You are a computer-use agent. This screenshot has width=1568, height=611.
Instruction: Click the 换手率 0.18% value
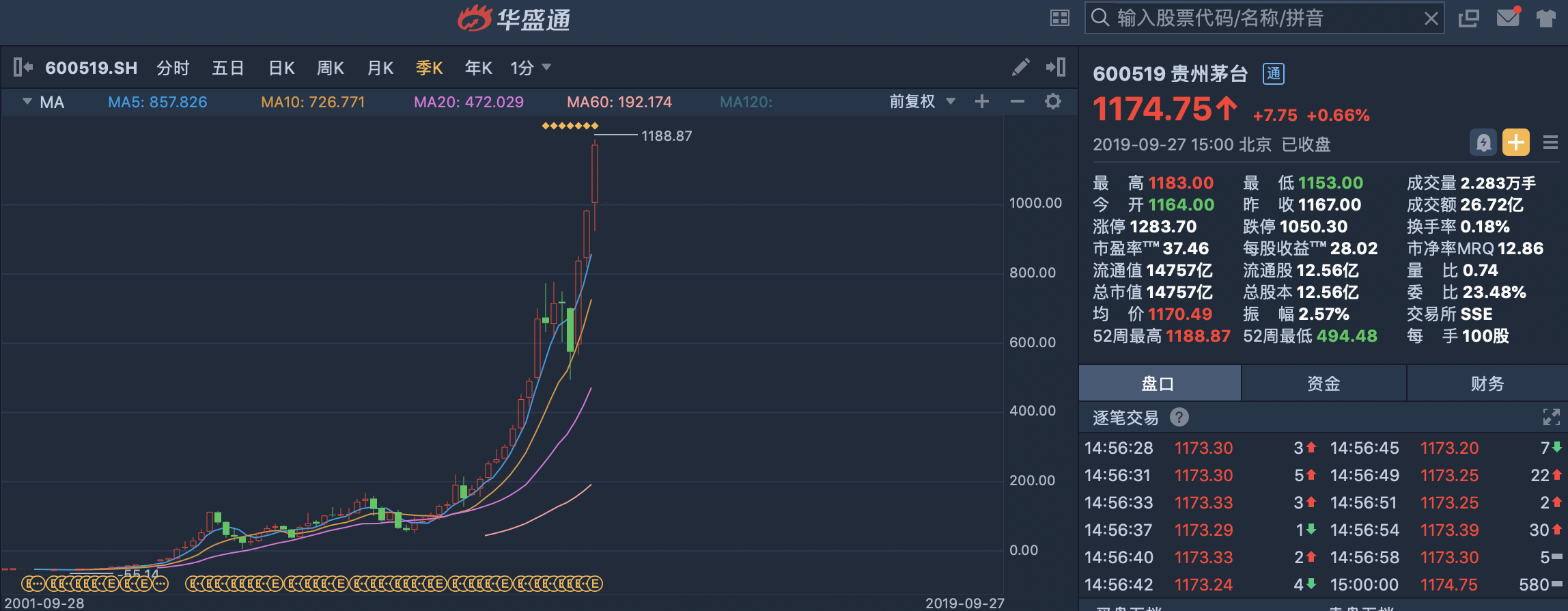tap(1485, 227)
